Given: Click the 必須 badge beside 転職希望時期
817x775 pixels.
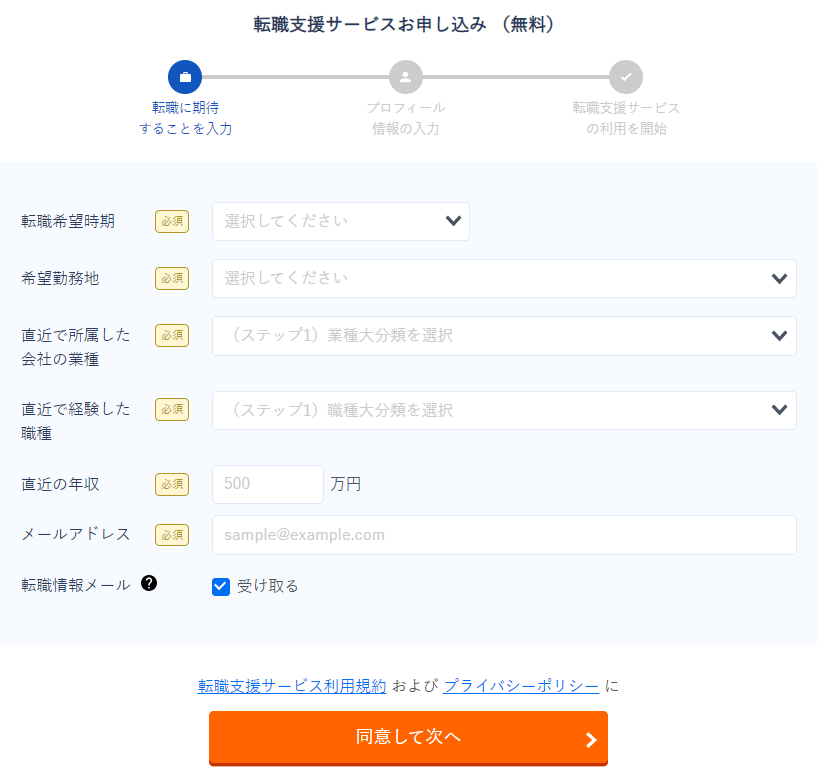Looking at the screenshot, I should pos(171,221).
